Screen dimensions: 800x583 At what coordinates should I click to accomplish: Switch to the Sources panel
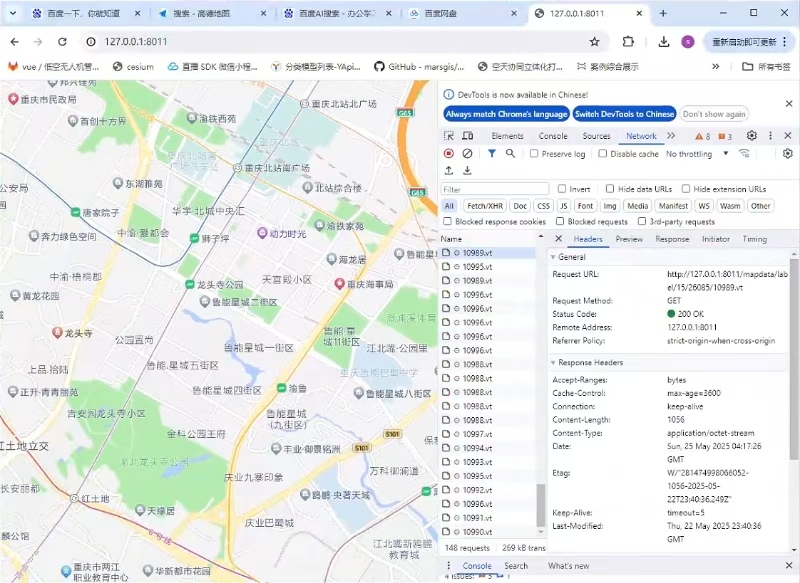point(596,136)
